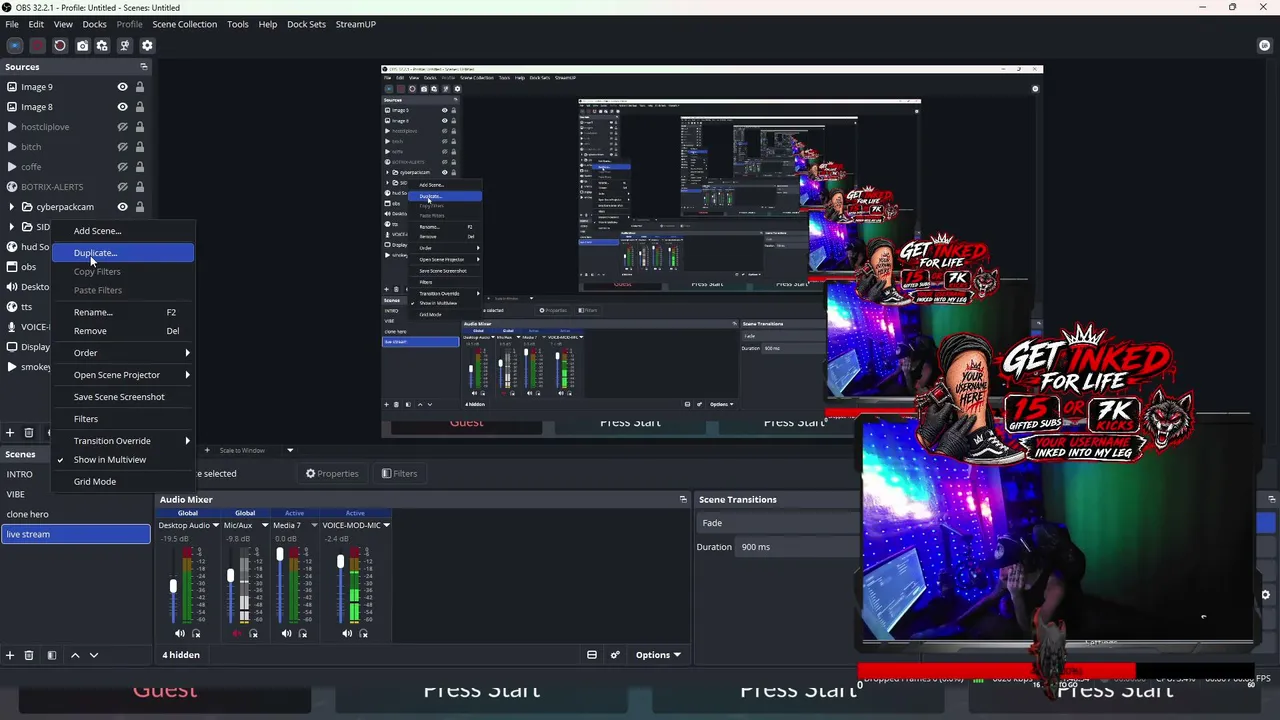This screenshot has width=1280, height=720.
Task: Open the Media 7 dropdown arrow
Action: [x=314, y=525]
